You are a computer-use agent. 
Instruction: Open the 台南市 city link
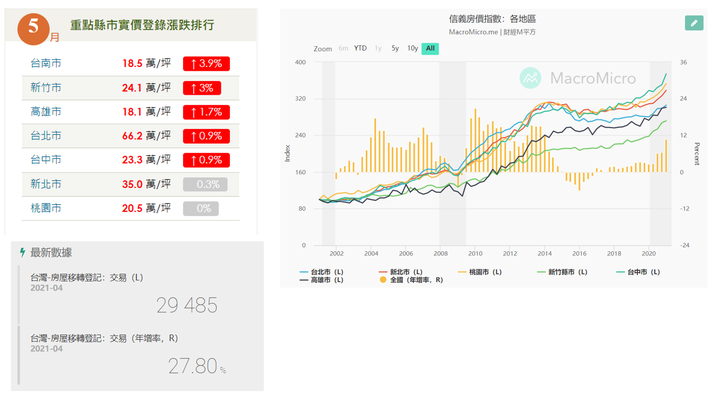pyautogui.click(x=46, y=63)
